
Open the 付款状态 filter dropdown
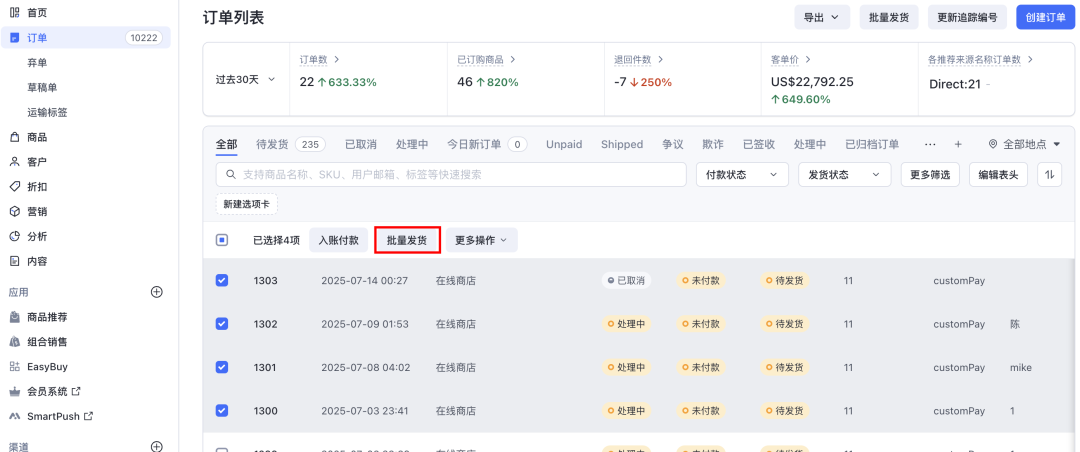[742, 174]
